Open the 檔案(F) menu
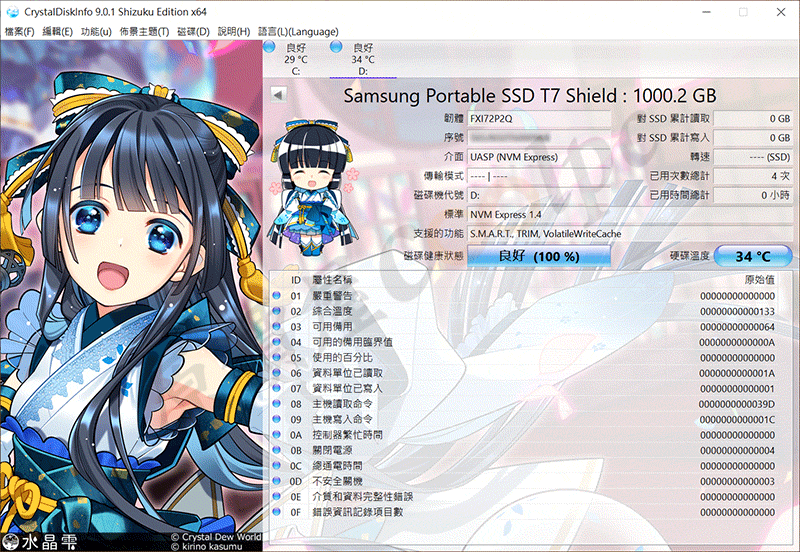This screenshot has height=552, width=800. 19,32
